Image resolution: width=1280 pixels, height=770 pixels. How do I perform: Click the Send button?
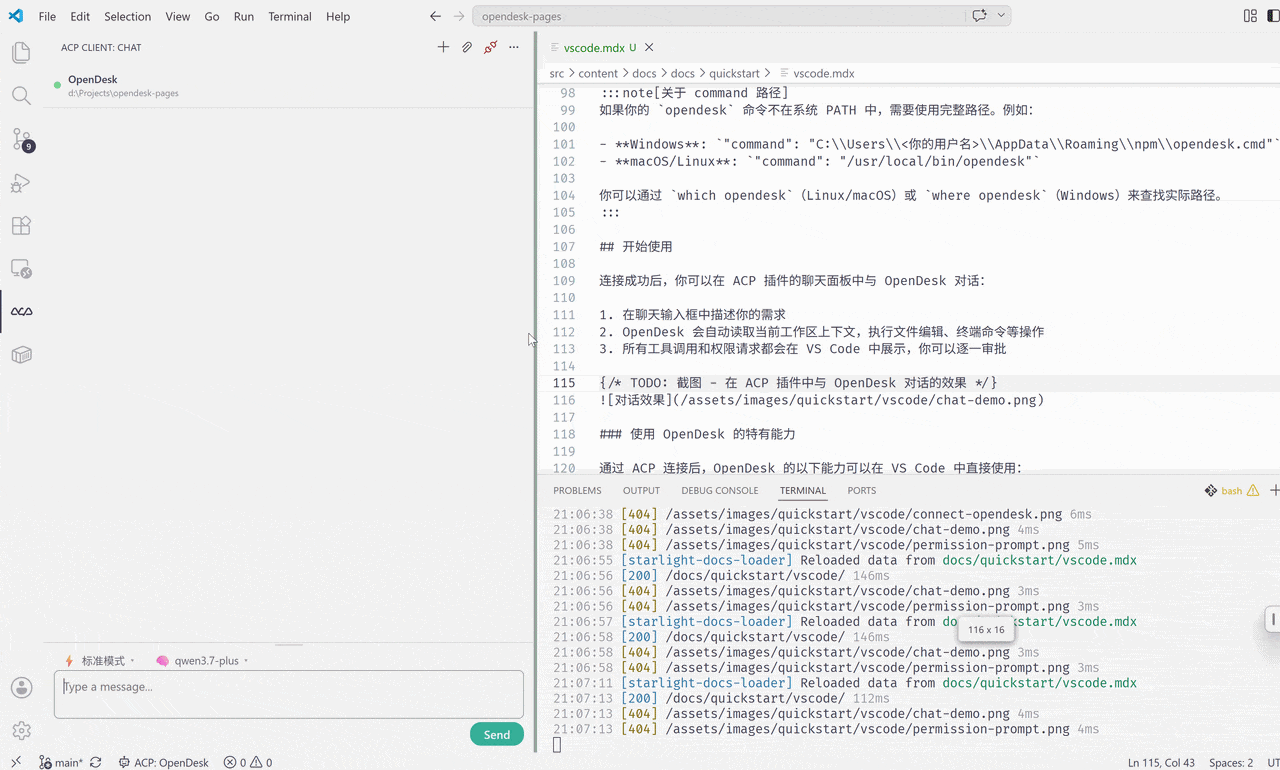click(x=497, y=734)
